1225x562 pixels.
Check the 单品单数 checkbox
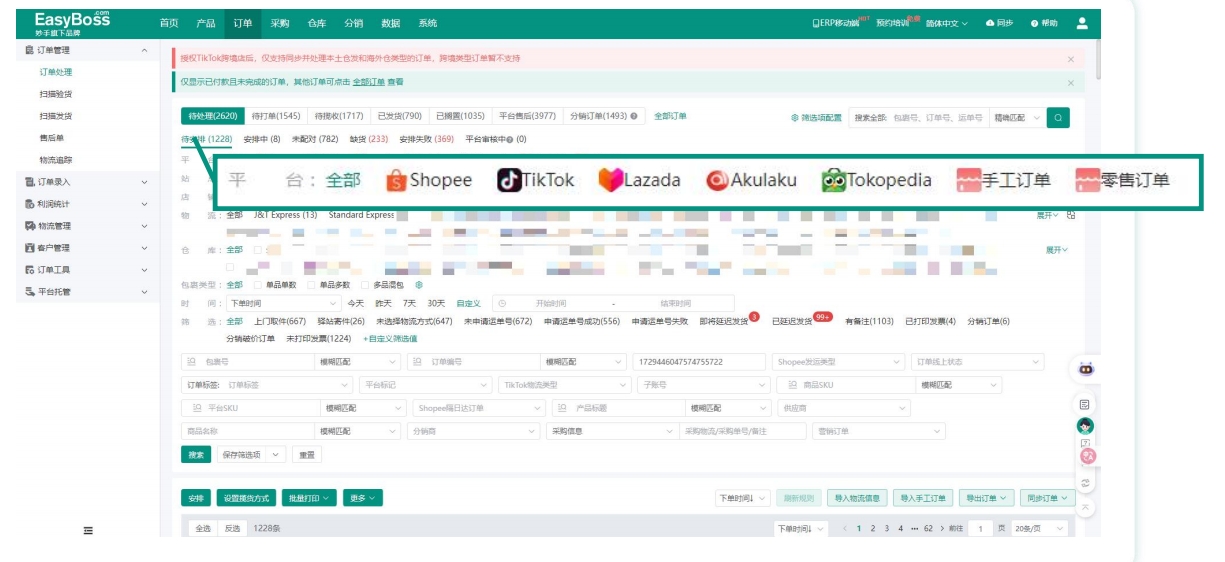click(x=257, y=285)
